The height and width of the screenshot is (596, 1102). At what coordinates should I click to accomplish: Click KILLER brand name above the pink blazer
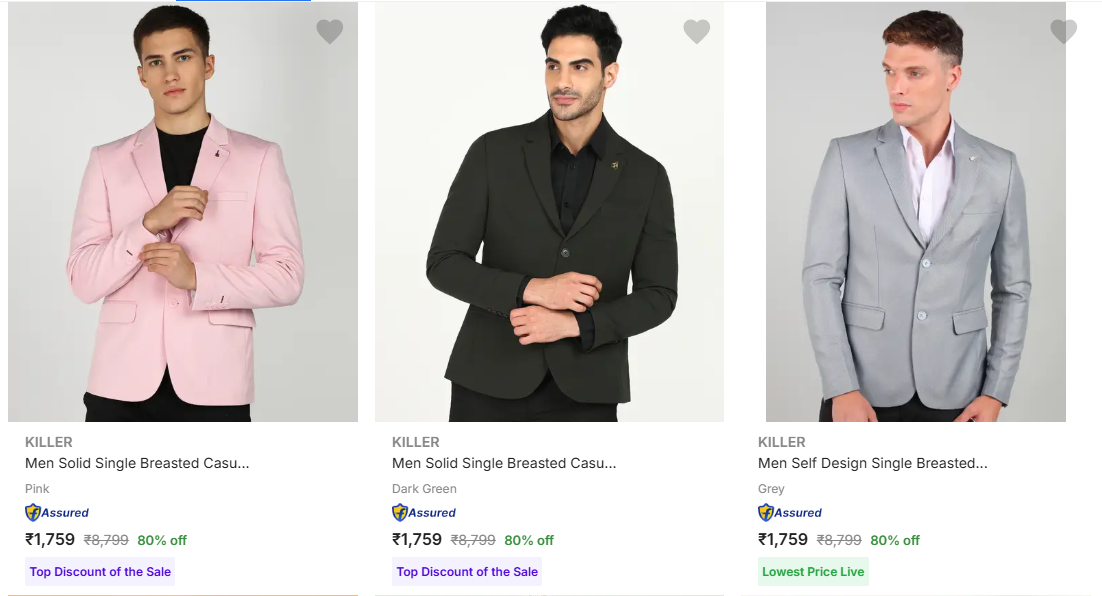49,442
